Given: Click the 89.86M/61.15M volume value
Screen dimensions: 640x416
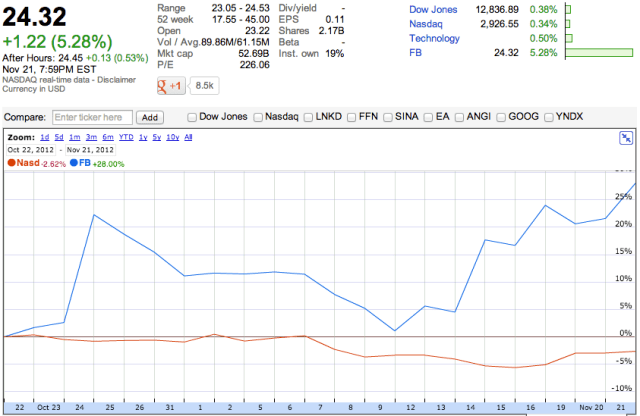Looking at the screenshot, I should click(235, 42).
